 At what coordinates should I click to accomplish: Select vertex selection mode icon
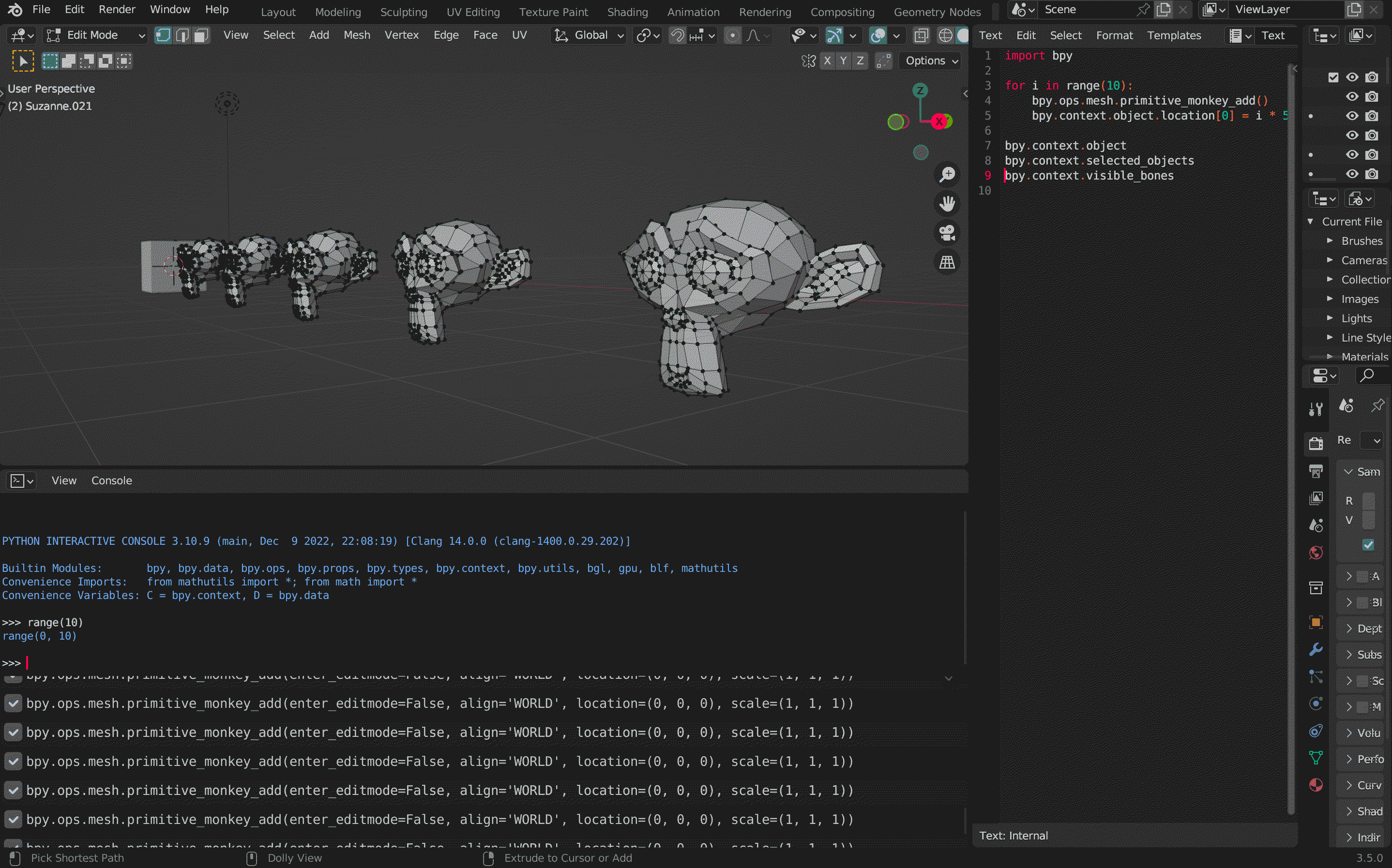[163, 35]
